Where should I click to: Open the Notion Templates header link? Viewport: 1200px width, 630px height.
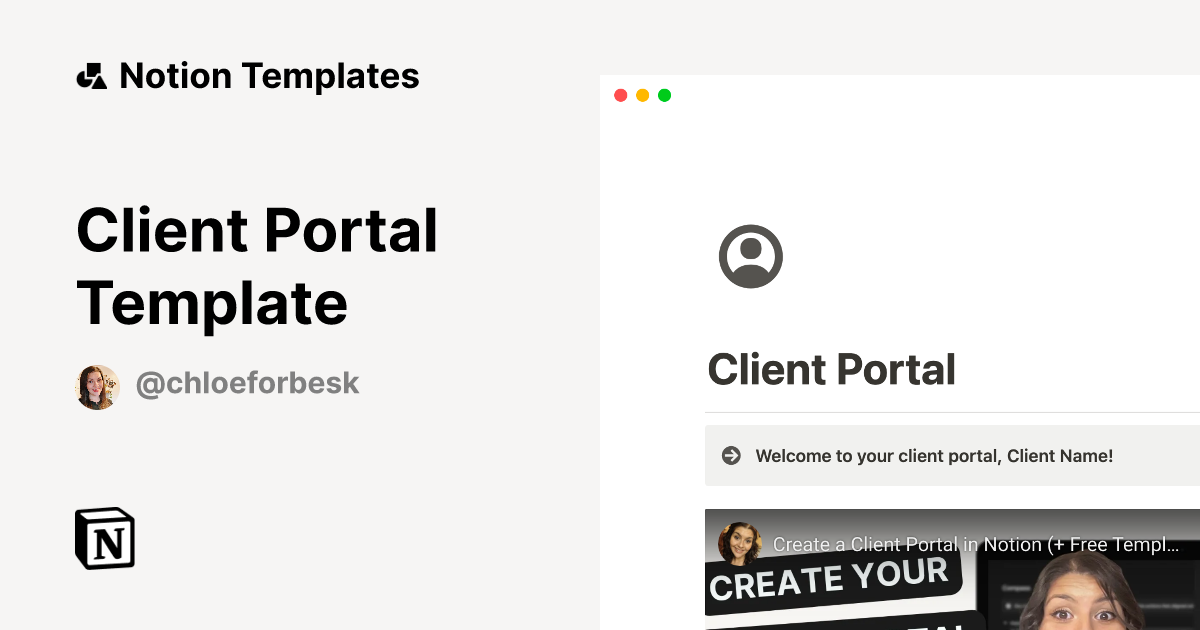coord(269,76)
